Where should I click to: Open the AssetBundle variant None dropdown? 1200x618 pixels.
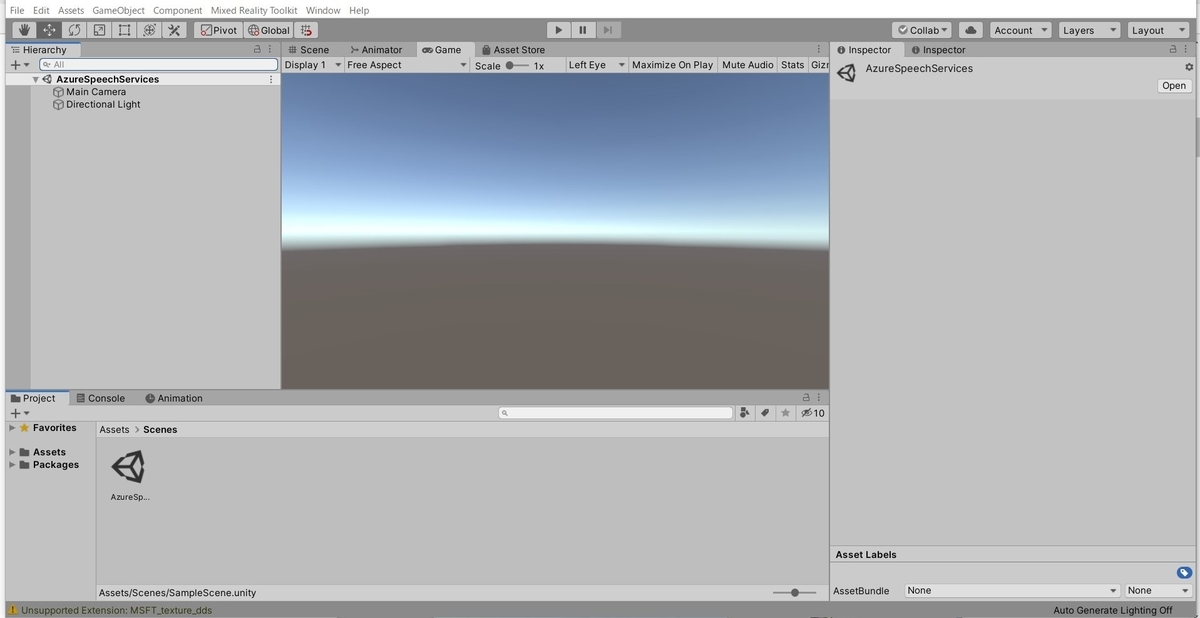(x=1159, y=591)
